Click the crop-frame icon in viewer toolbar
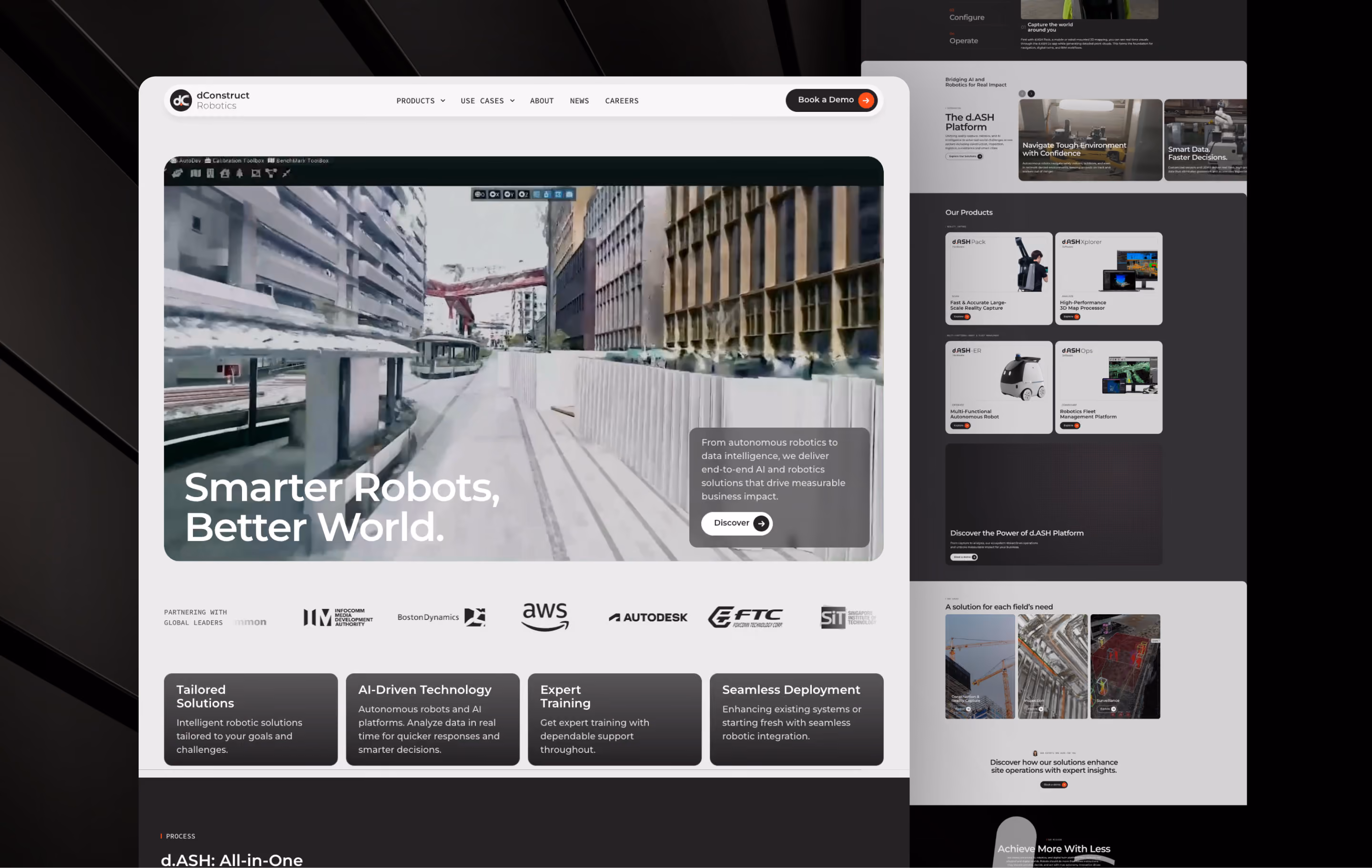 (256, 173)
